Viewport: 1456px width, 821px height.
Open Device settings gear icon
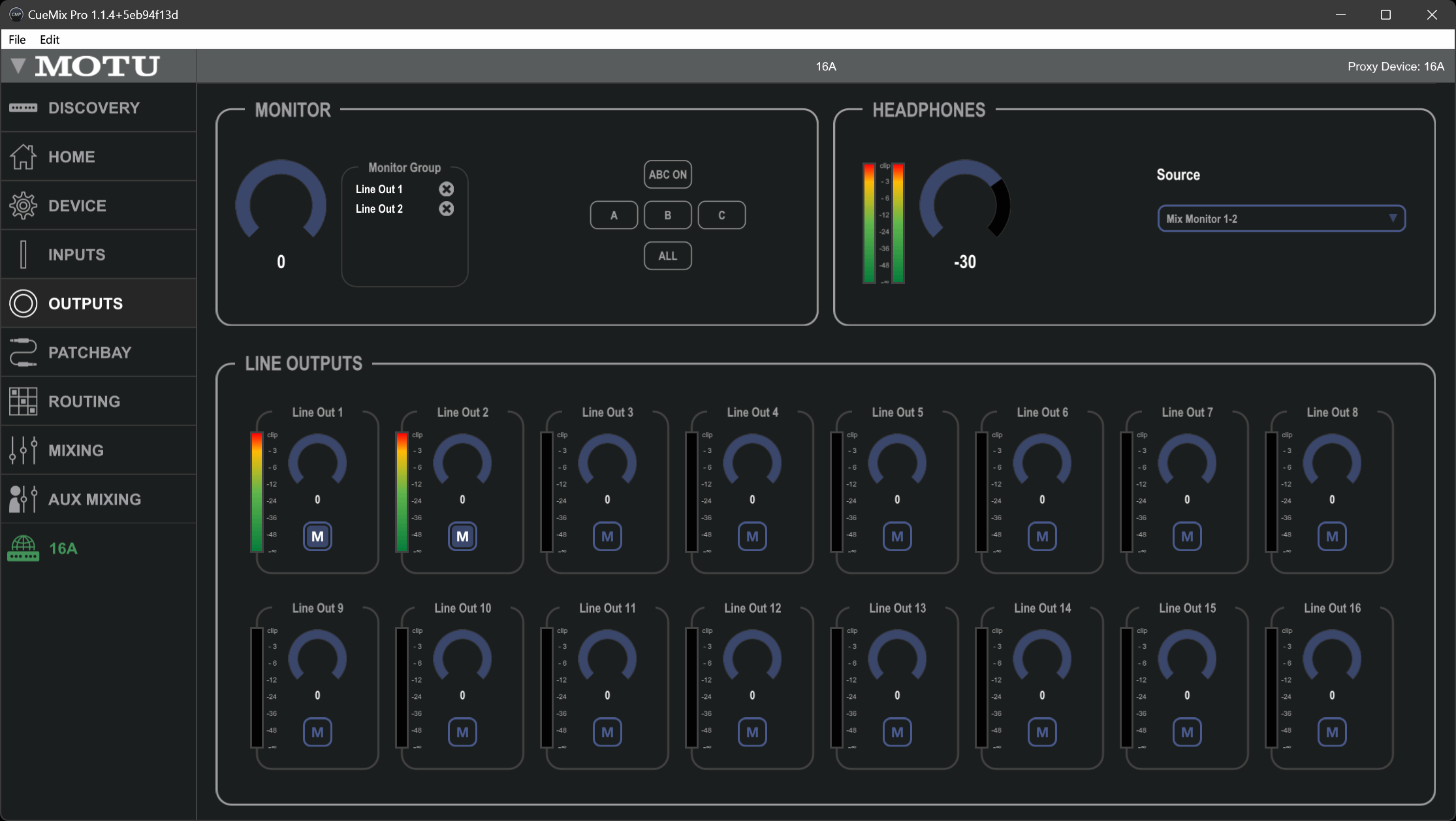click(24, 206)
